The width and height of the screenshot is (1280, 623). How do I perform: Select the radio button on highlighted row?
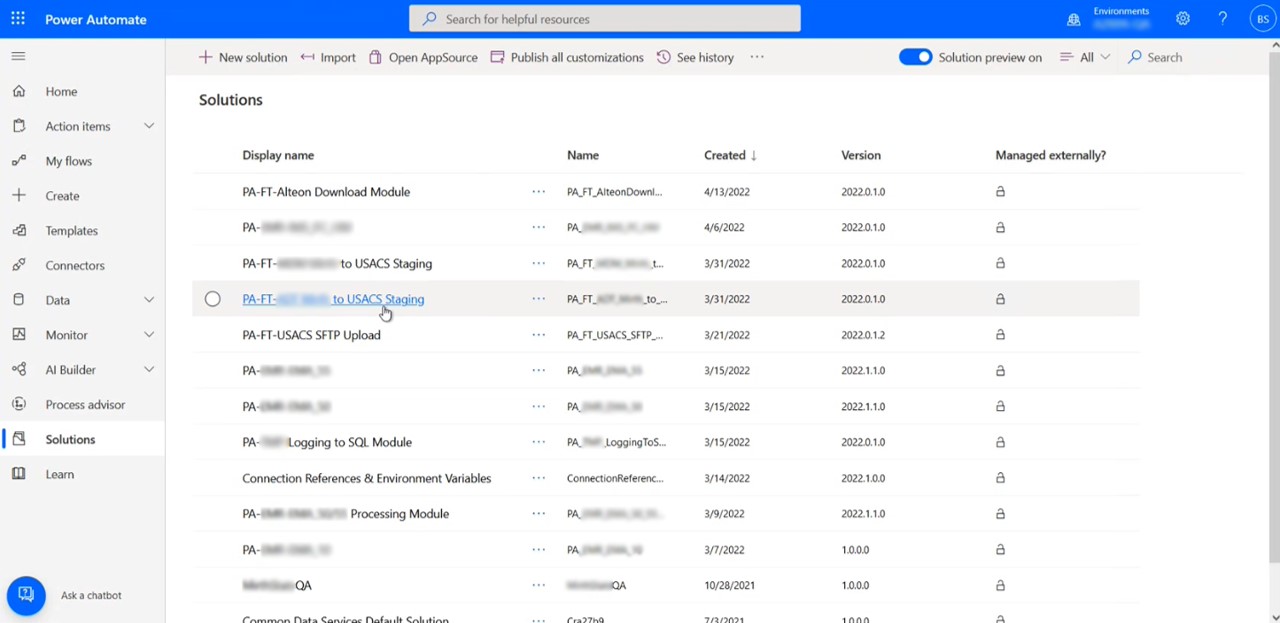tap(212, 299)
